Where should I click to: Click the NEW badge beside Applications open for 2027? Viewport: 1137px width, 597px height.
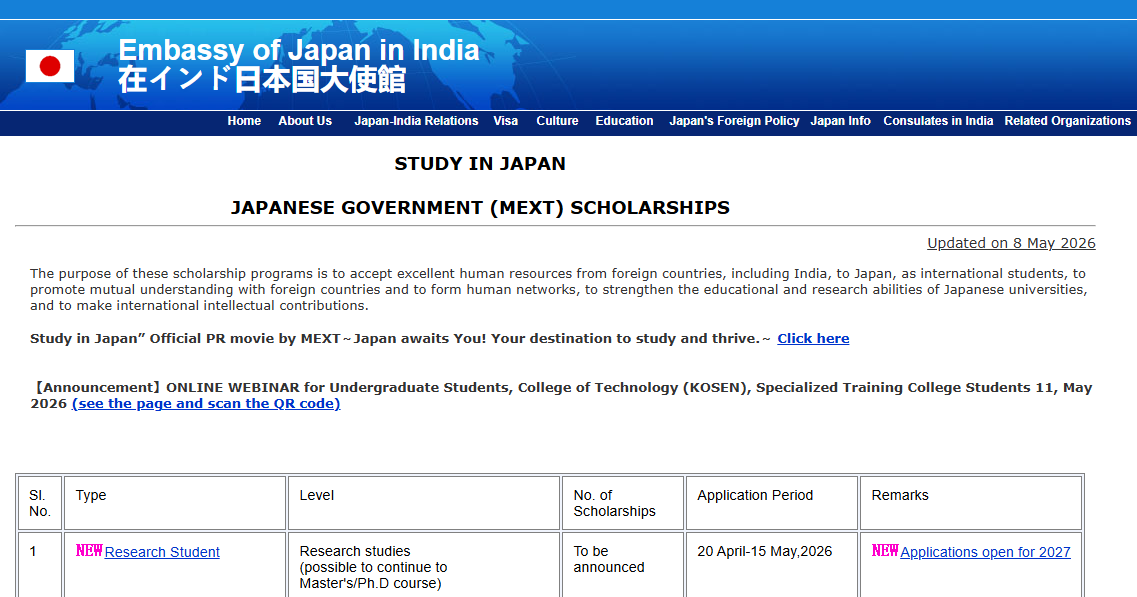click(x=885, y=551)
